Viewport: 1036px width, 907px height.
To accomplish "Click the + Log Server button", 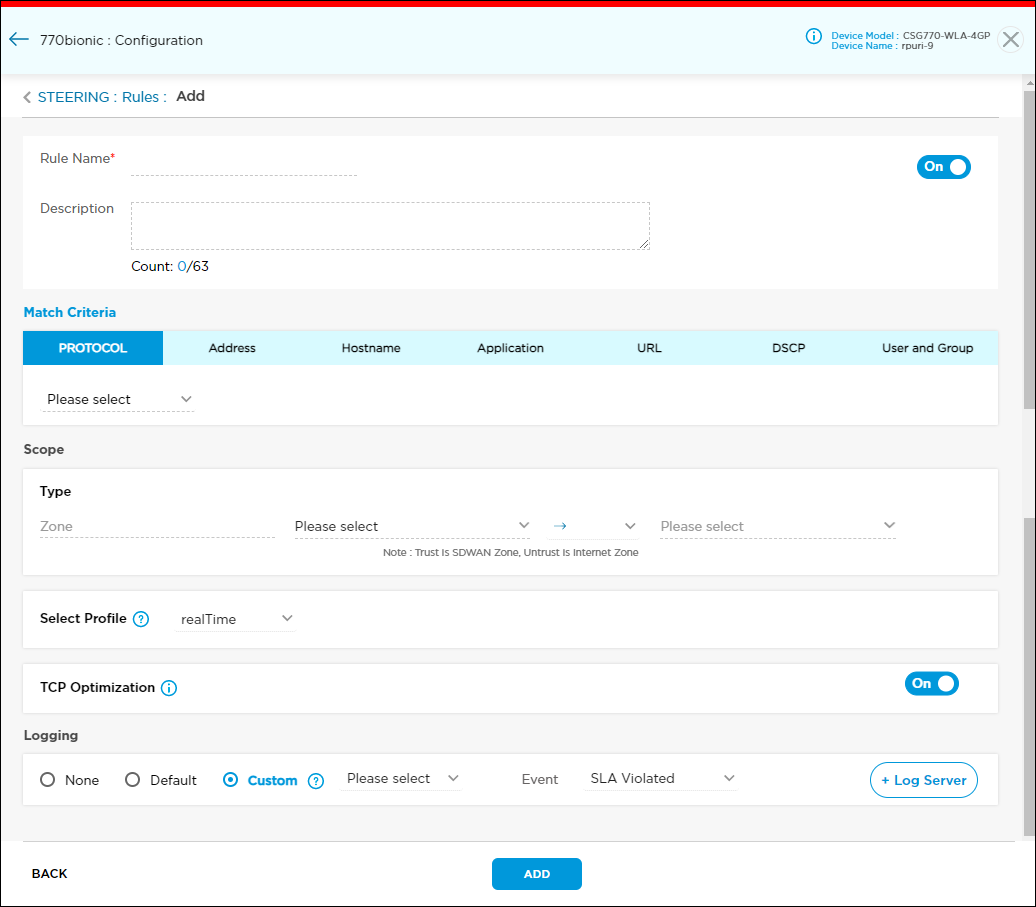I will [923, 780].
